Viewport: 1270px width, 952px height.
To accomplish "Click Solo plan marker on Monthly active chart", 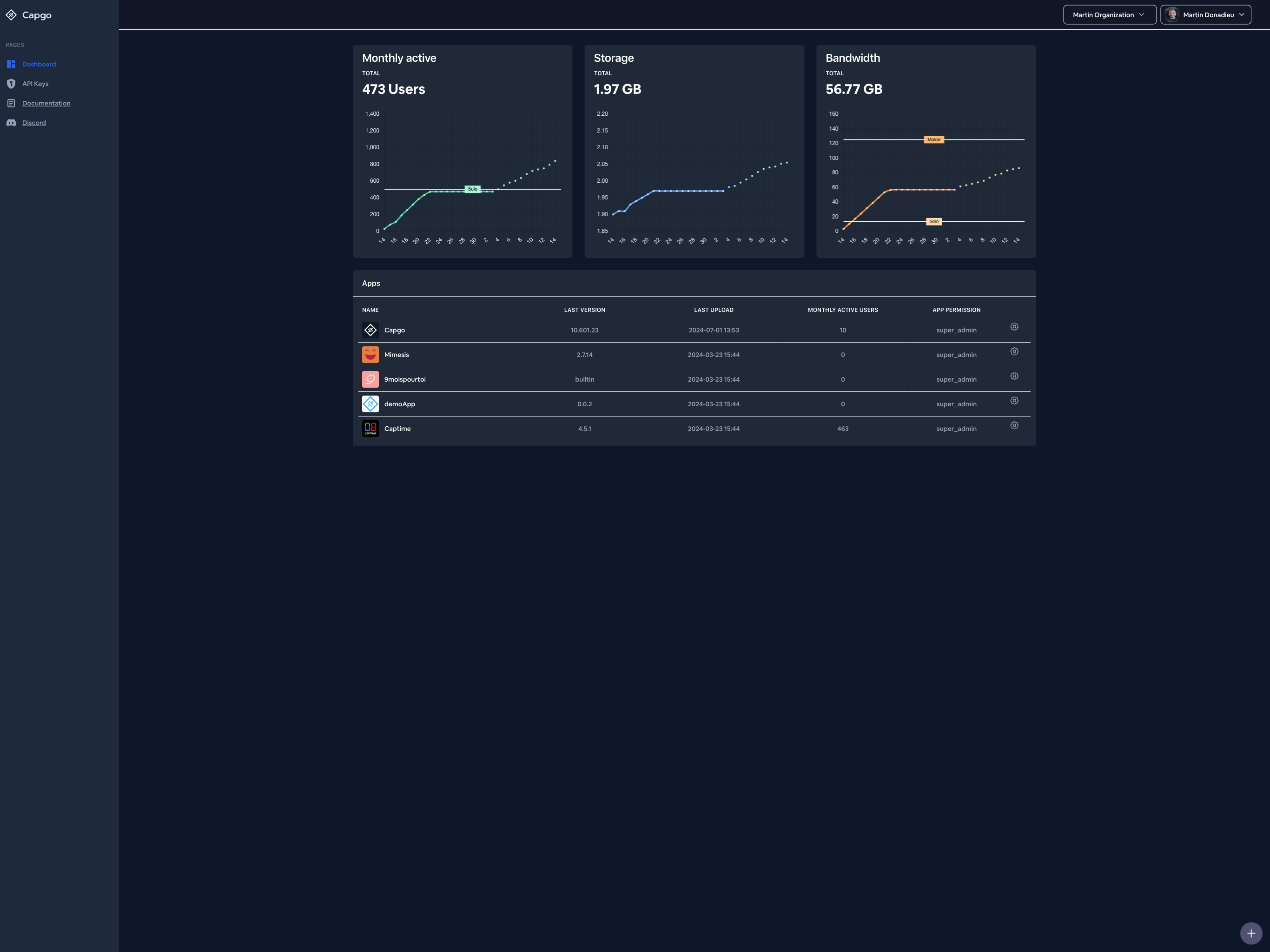I will [x=472, y=189].
